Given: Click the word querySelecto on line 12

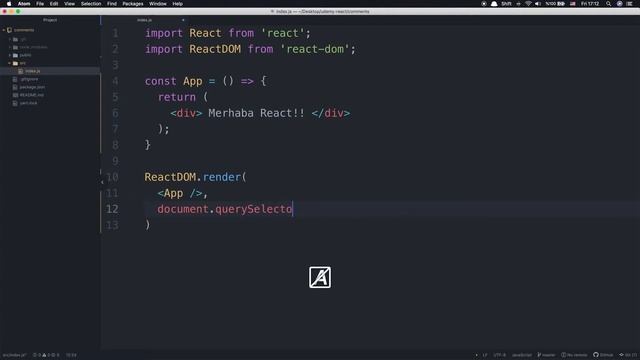Looking at the screenshot, I should tap(253, 209).
